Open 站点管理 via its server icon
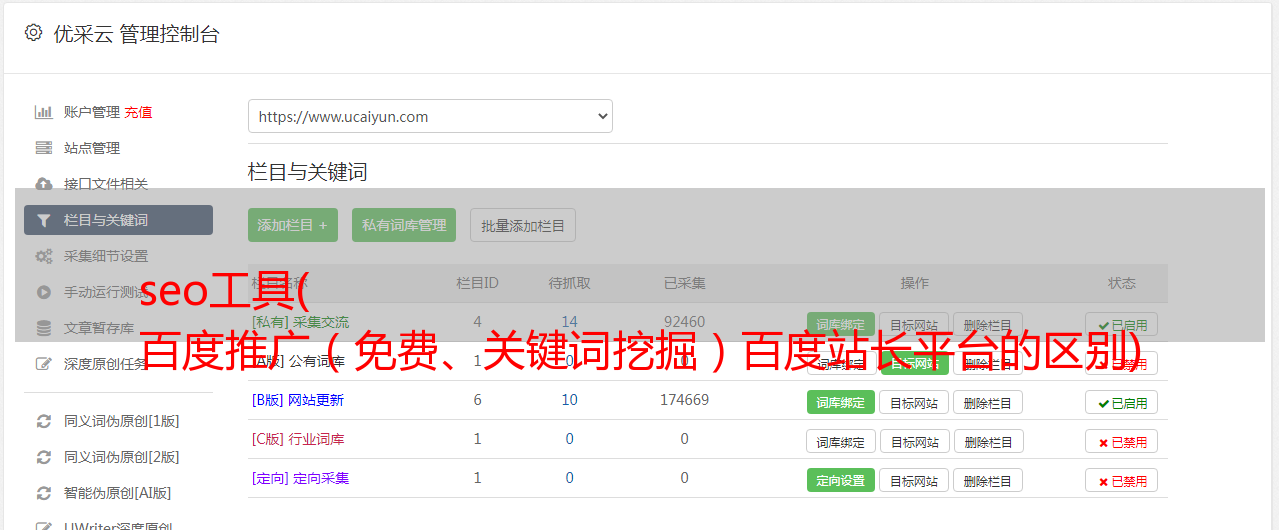Viewport: 1279px width, 530px height. tap(44, 148)
